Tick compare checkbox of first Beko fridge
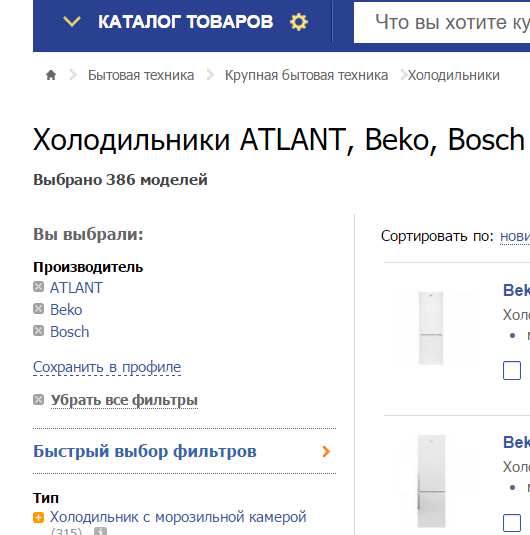This screenshot has width=530, height=535. point(512,371)
